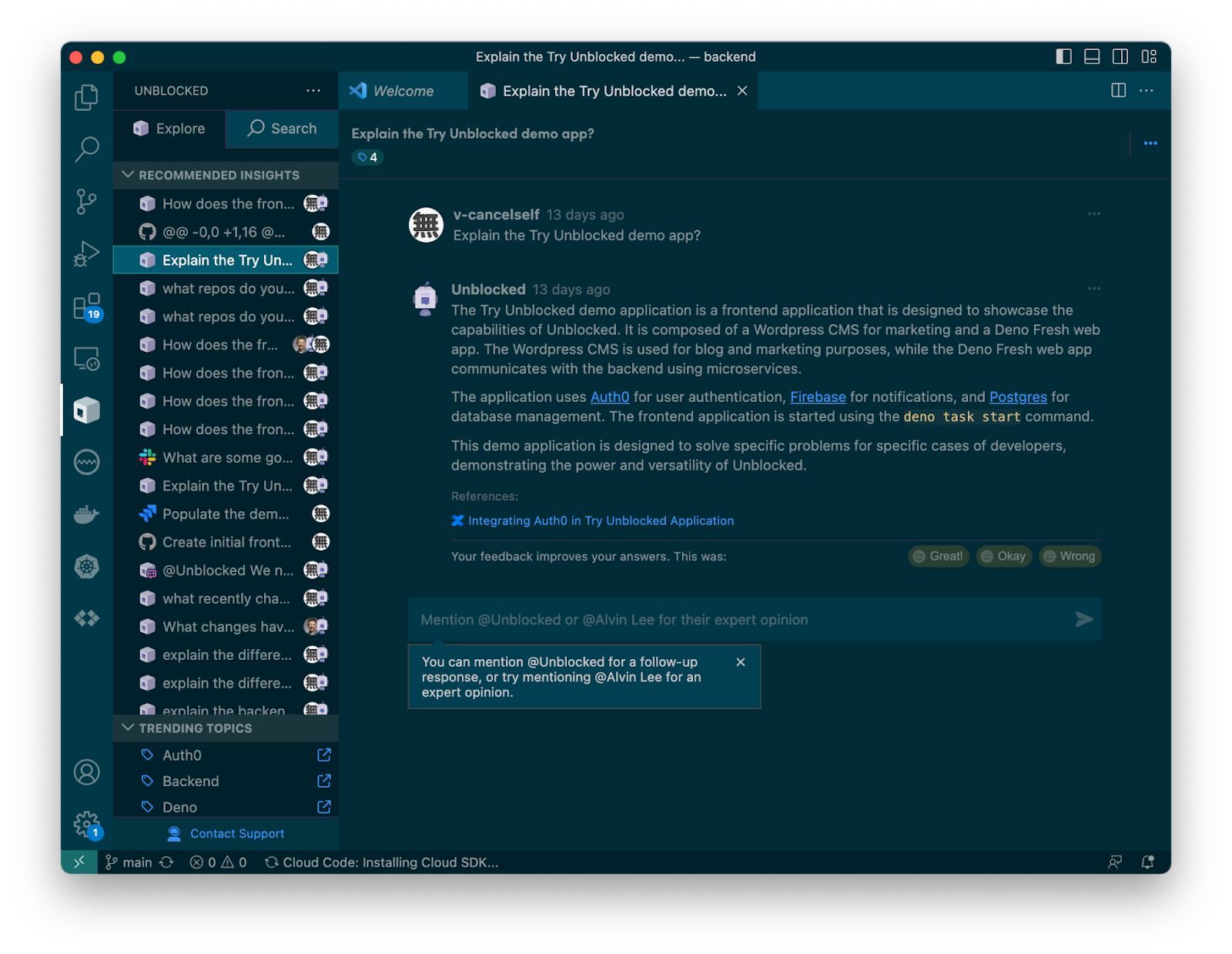Click Cloud Code installing SDK status
This screenshot has width=1232, height=954.
point(381,862)
